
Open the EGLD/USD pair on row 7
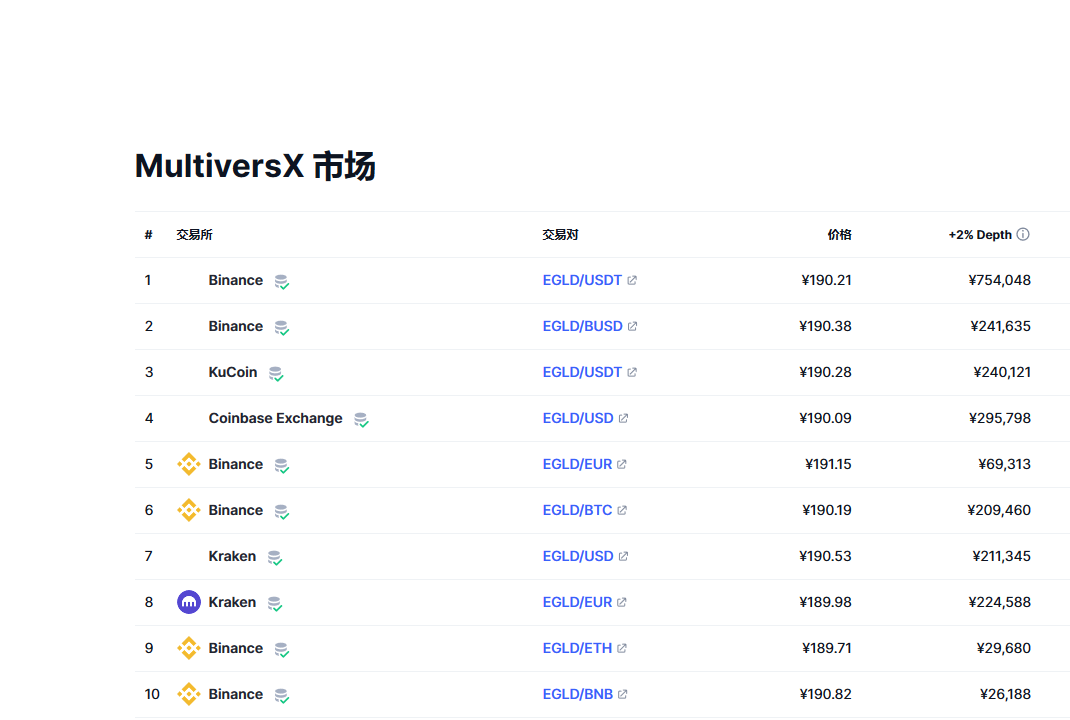tap(578, 556)
